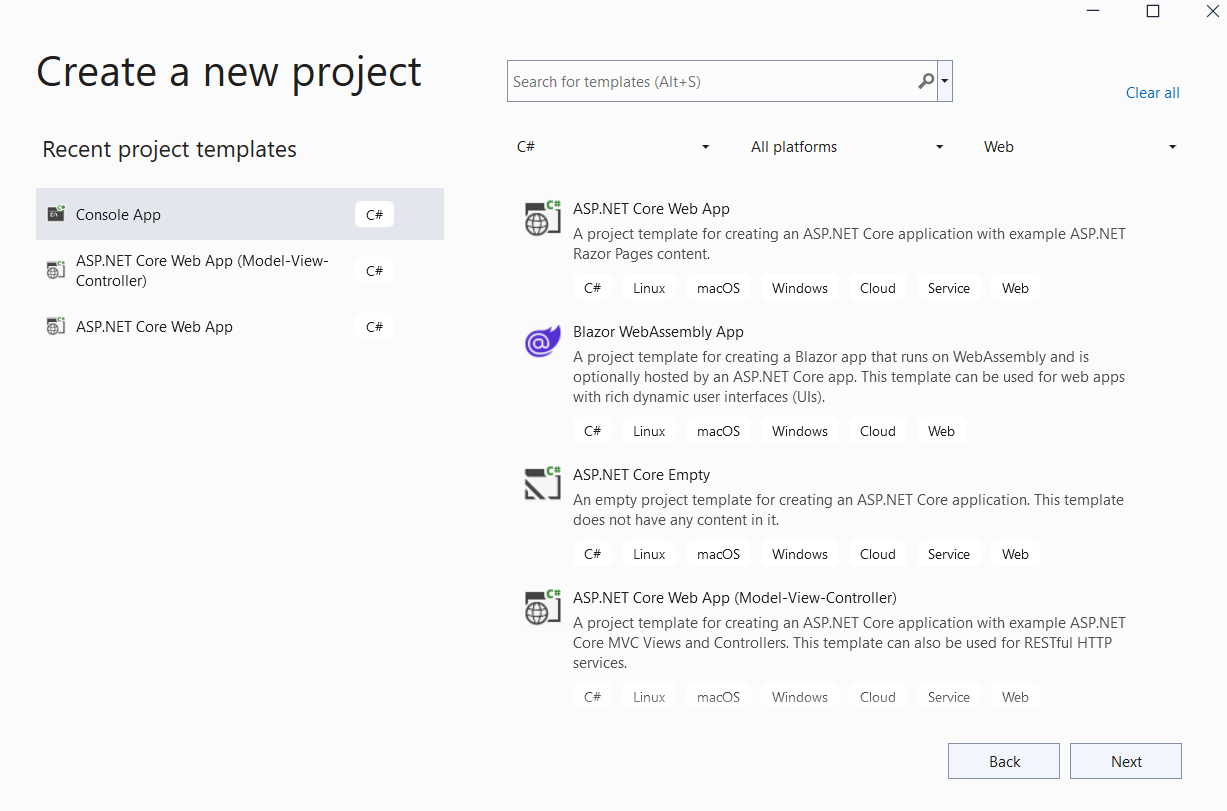
Task: Open the Web project type dropdown
Action: (x=1078, y=146)
